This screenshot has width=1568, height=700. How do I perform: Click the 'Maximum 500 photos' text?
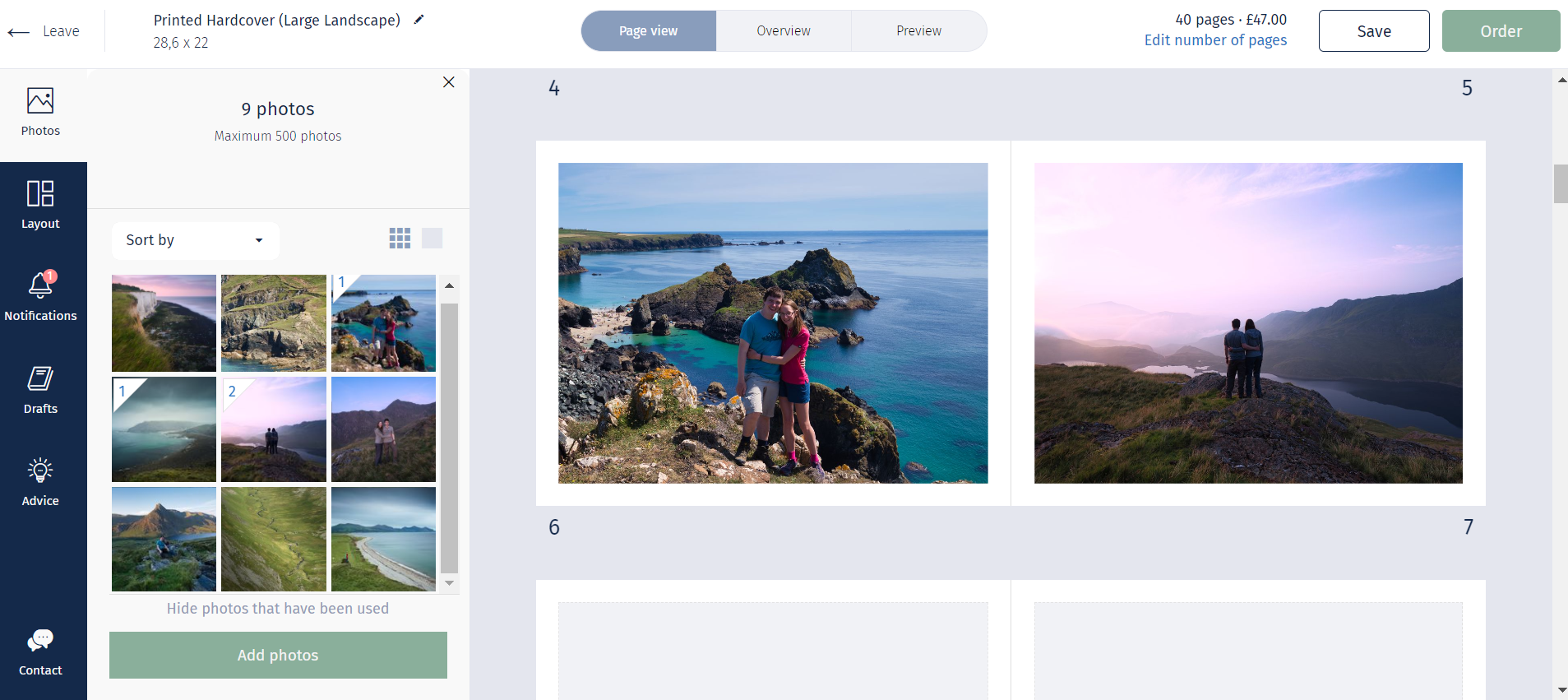click(278, 136)
